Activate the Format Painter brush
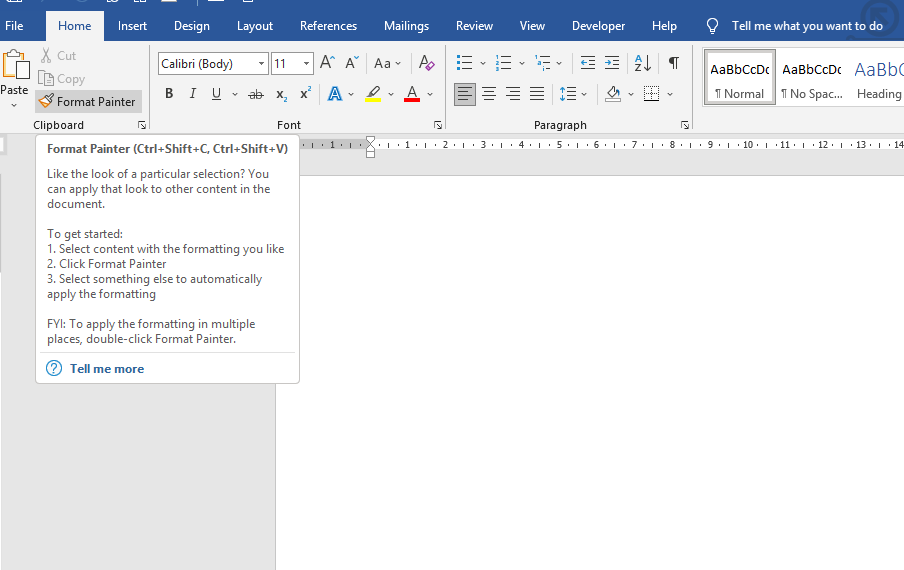Viewport: 904px width, 570px height. pyautogui.click(x=88, y=101)
